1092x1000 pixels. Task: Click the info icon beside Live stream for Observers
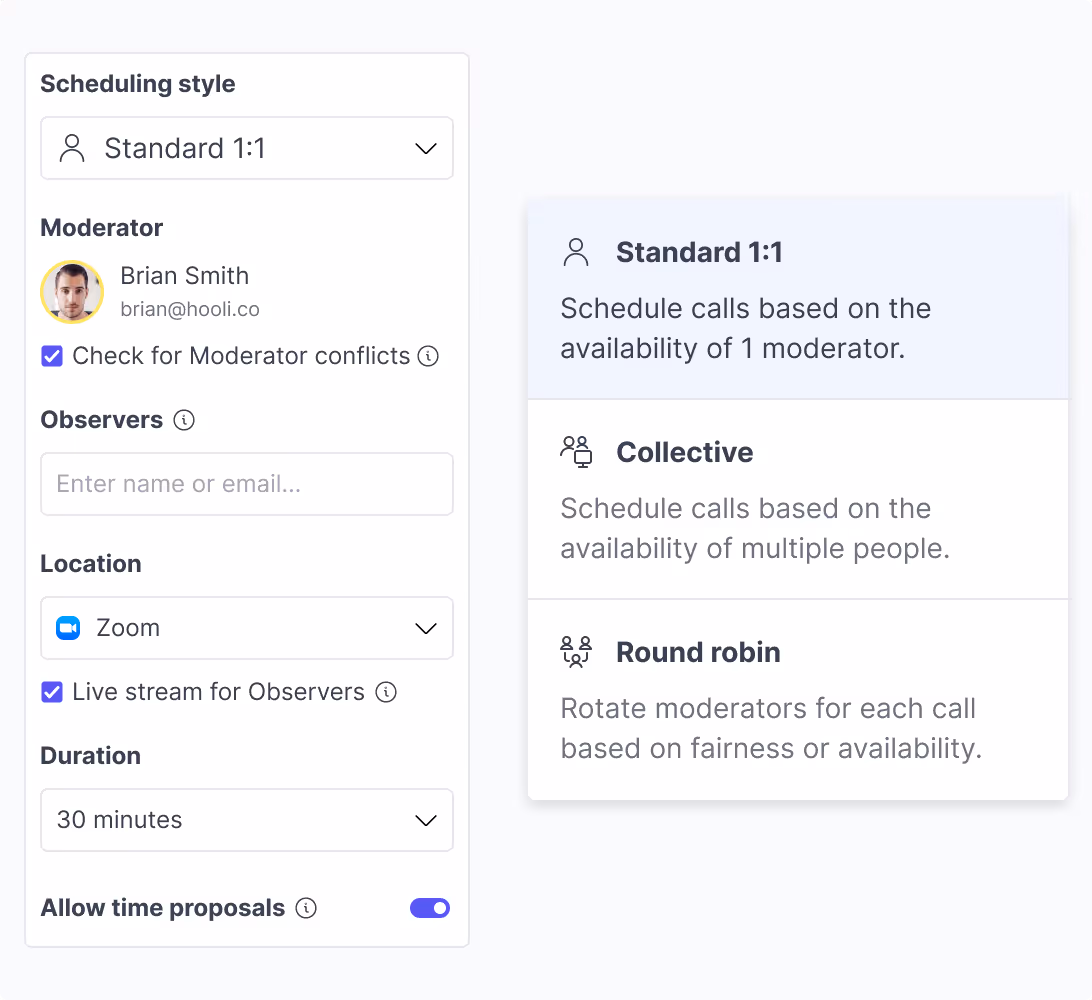(386, 692)
